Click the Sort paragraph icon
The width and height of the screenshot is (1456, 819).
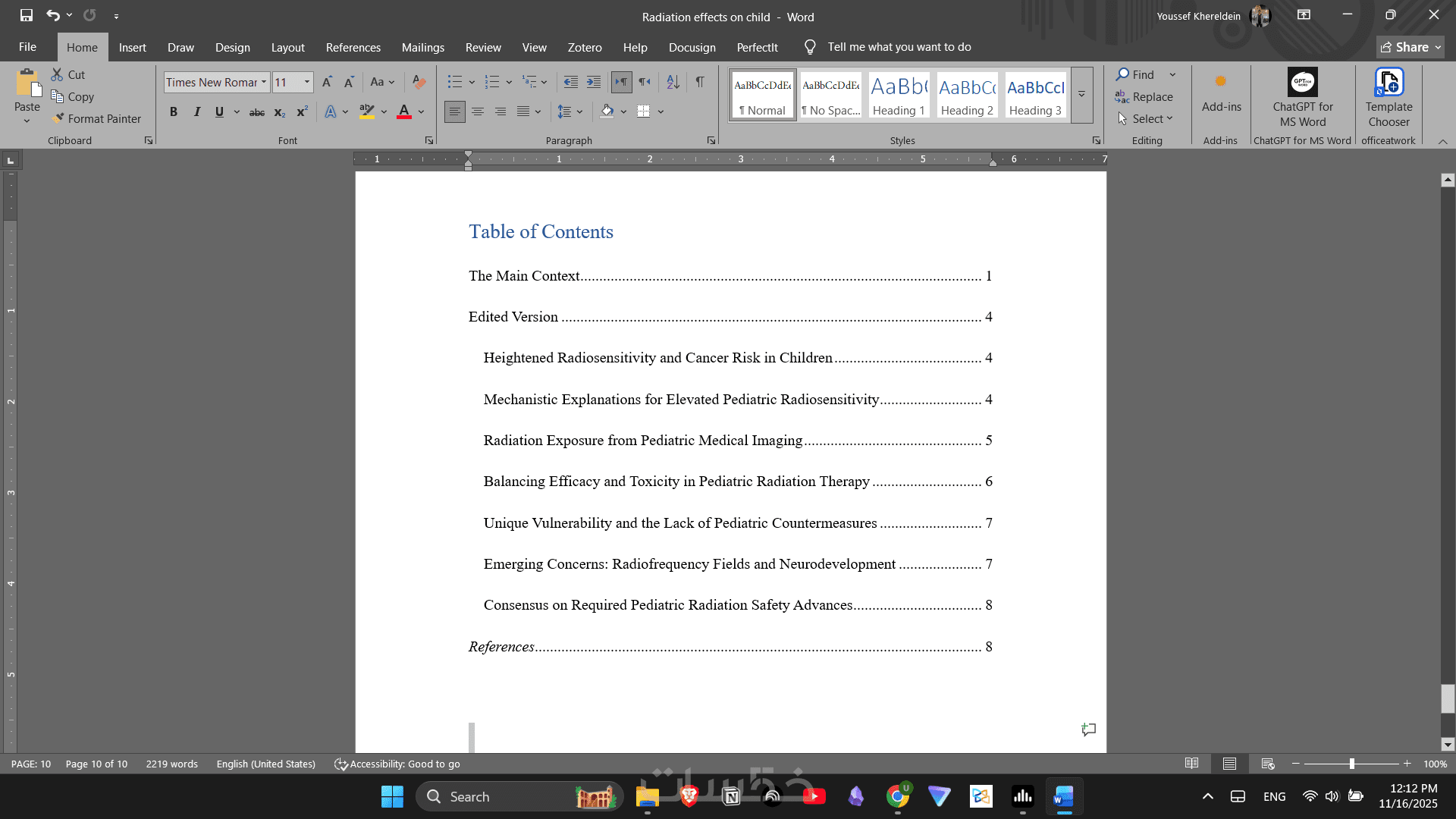tap(673, 82)
